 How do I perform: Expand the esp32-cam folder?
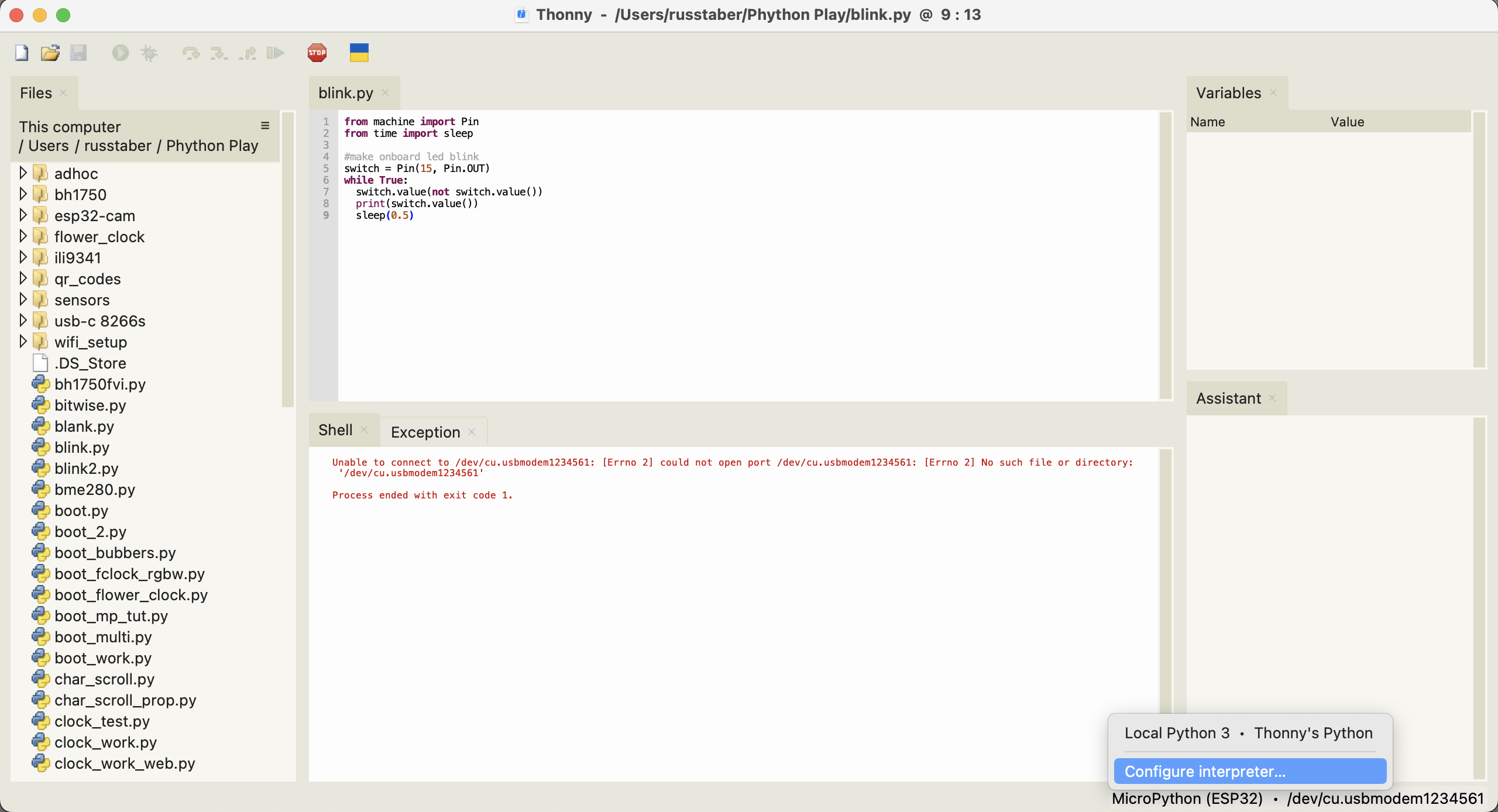(x=23, y=215)
